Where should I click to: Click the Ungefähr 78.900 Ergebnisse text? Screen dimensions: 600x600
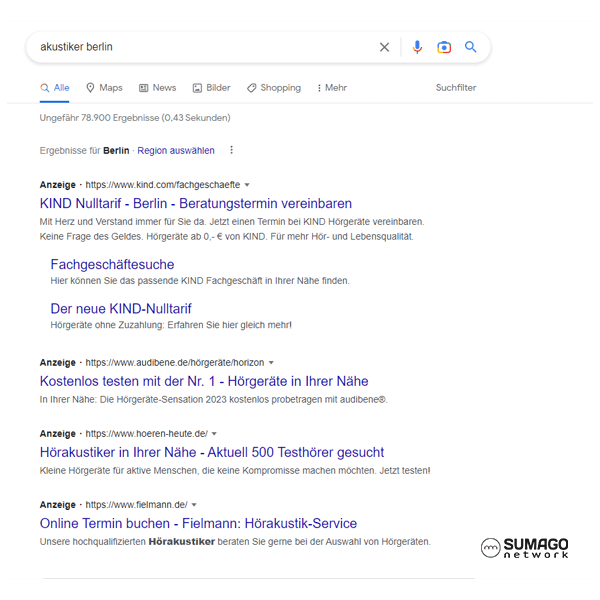[135, 118]
